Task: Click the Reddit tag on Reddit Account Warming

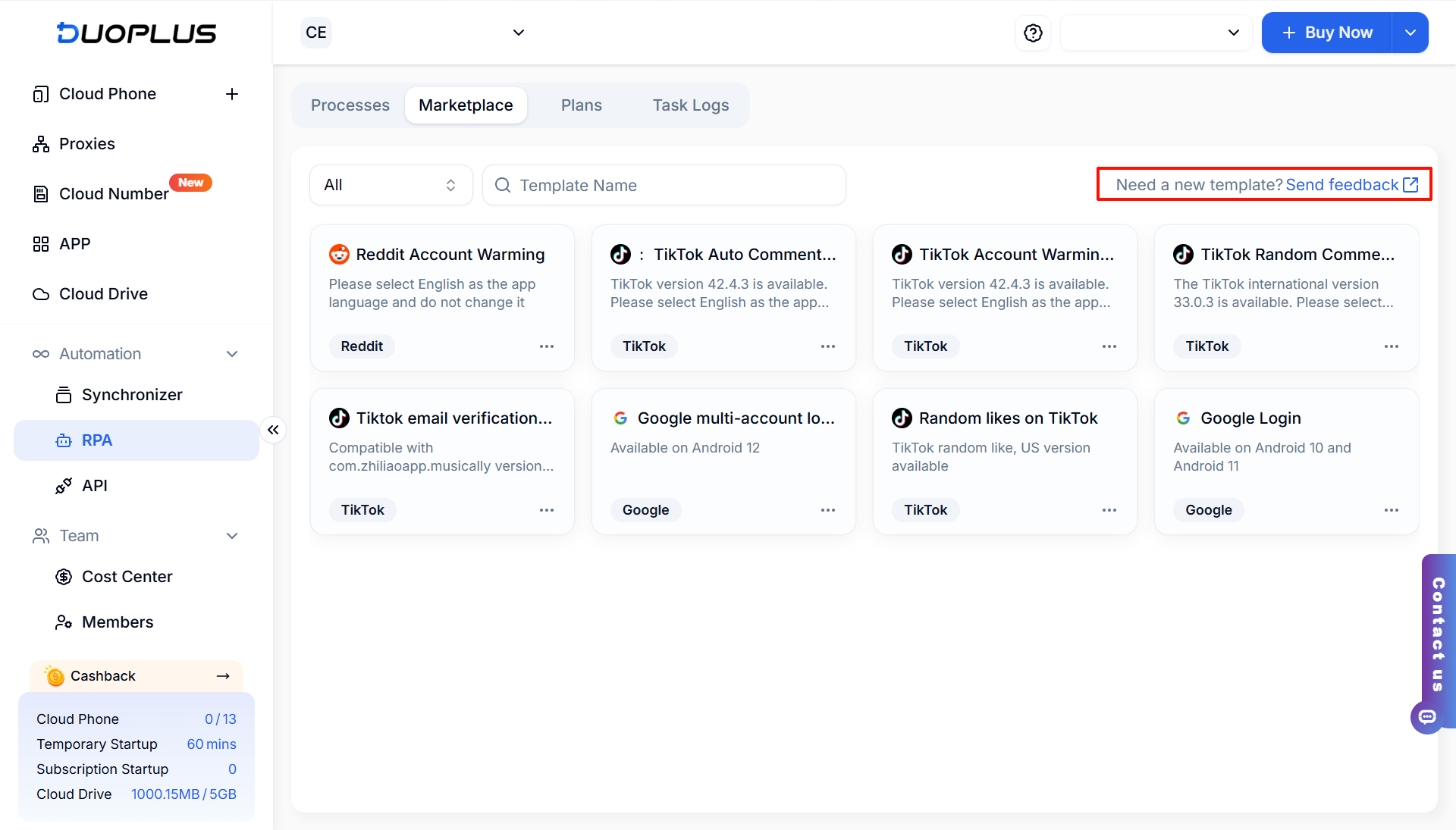Action: click(x=362, y=346)
